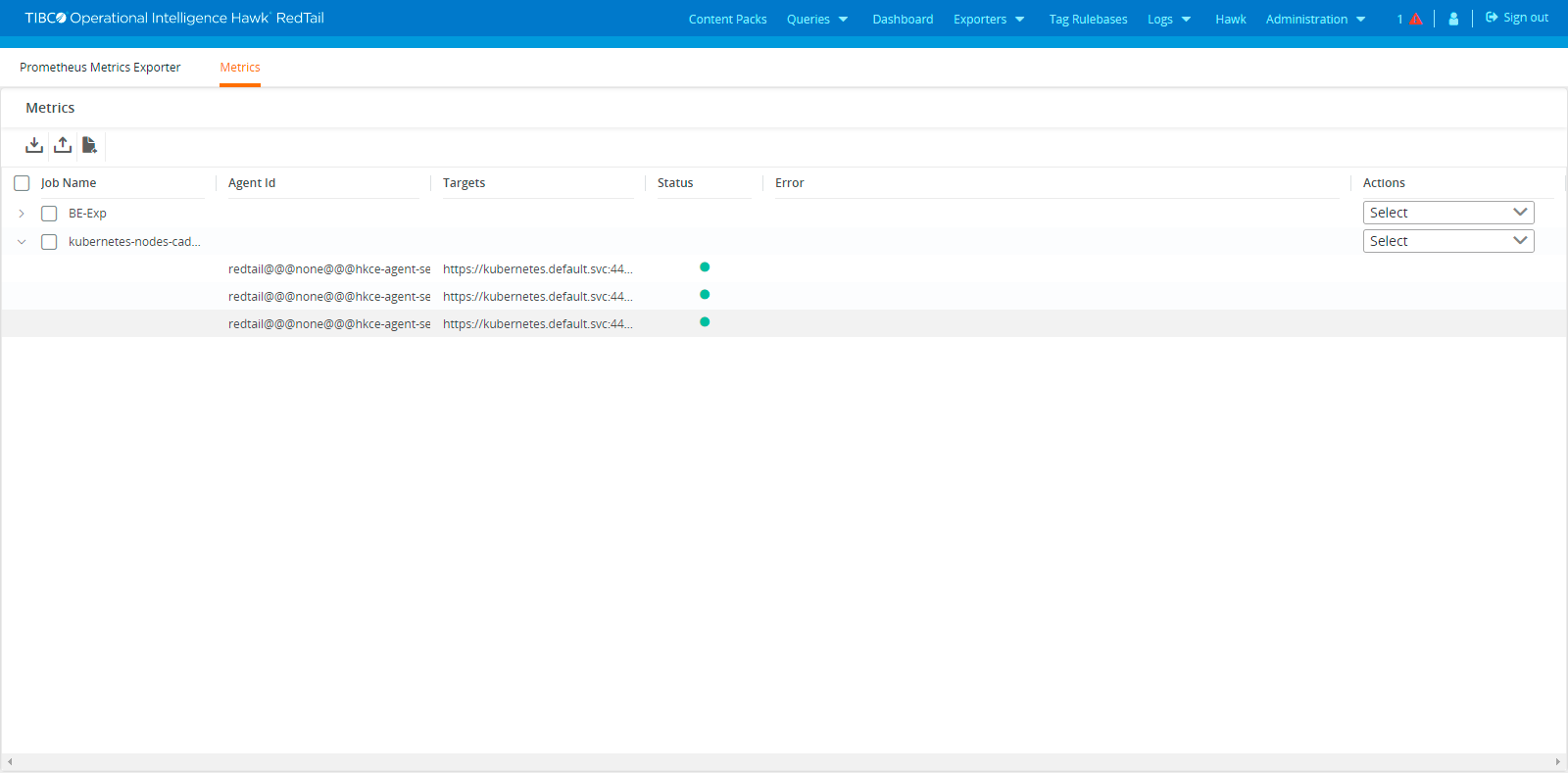Collapse the kubernetes-nodes-cad job row
The image size is (1568, 773).
coord(22,242)
